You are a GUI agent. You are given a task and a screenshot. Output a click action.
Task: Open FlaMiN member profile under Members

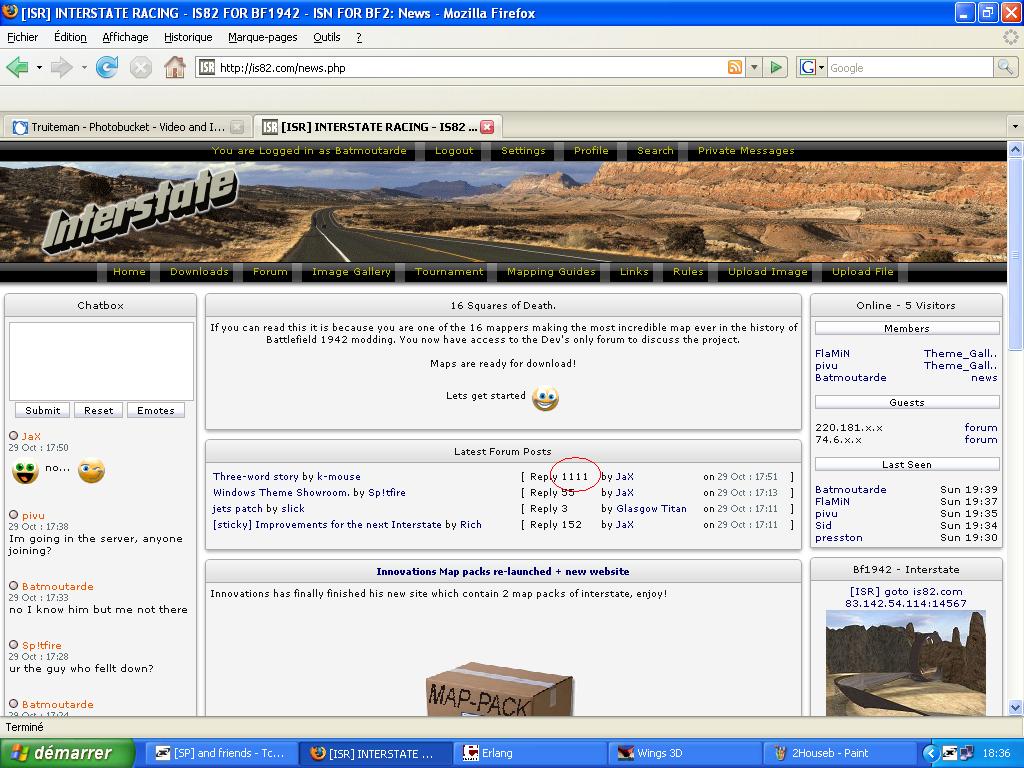(x=832, y=353)
